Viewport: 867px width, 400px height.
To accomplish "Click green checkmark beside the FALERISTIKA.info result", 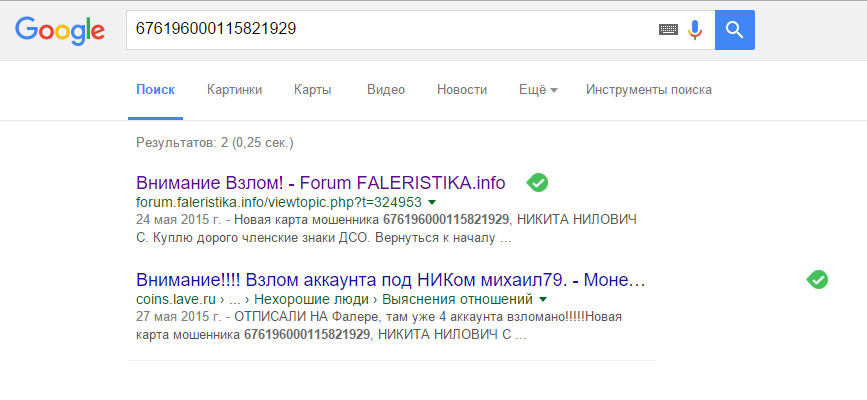I will point(538,183).
